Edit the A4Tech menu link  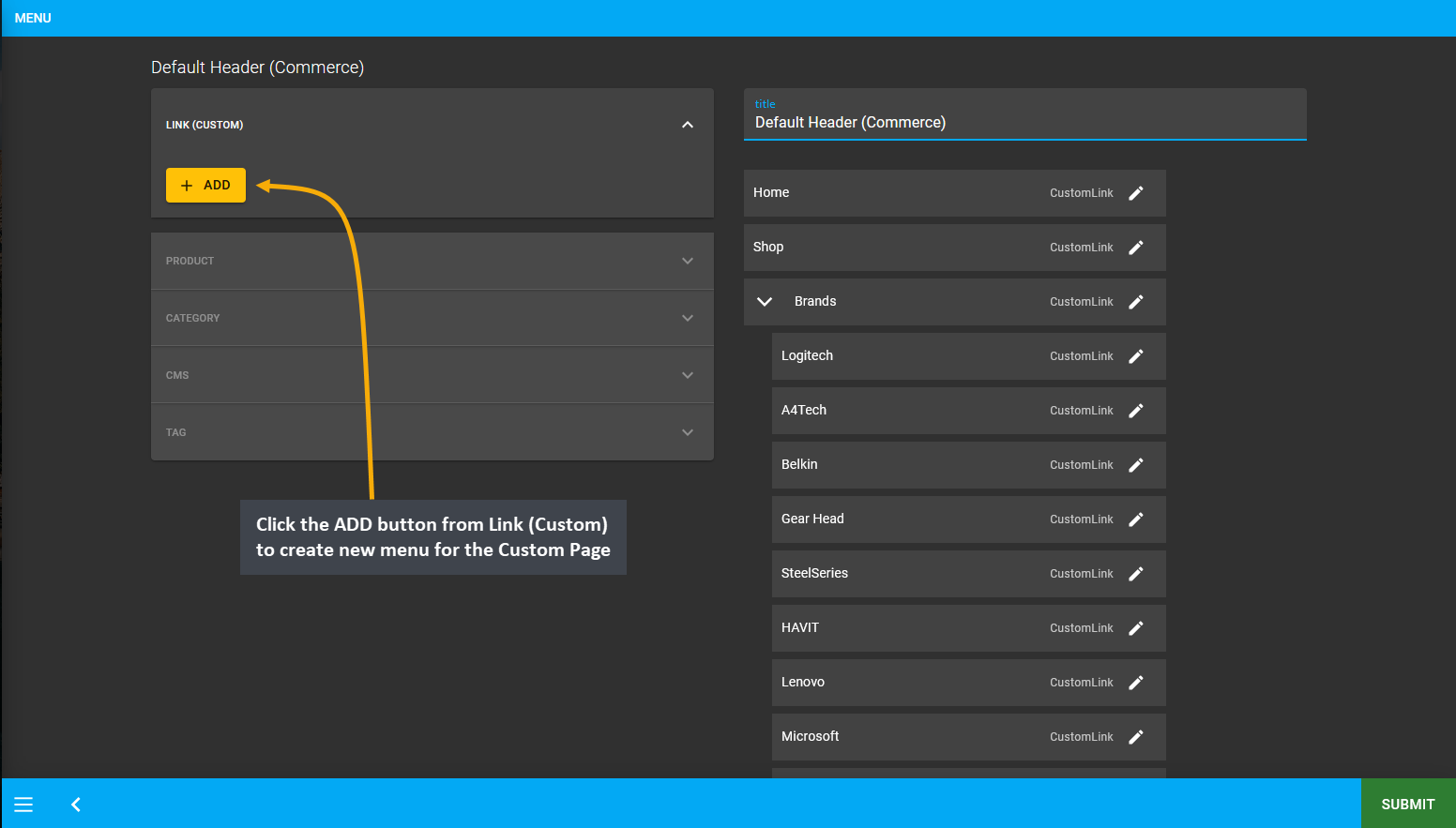pos(1136,411)
